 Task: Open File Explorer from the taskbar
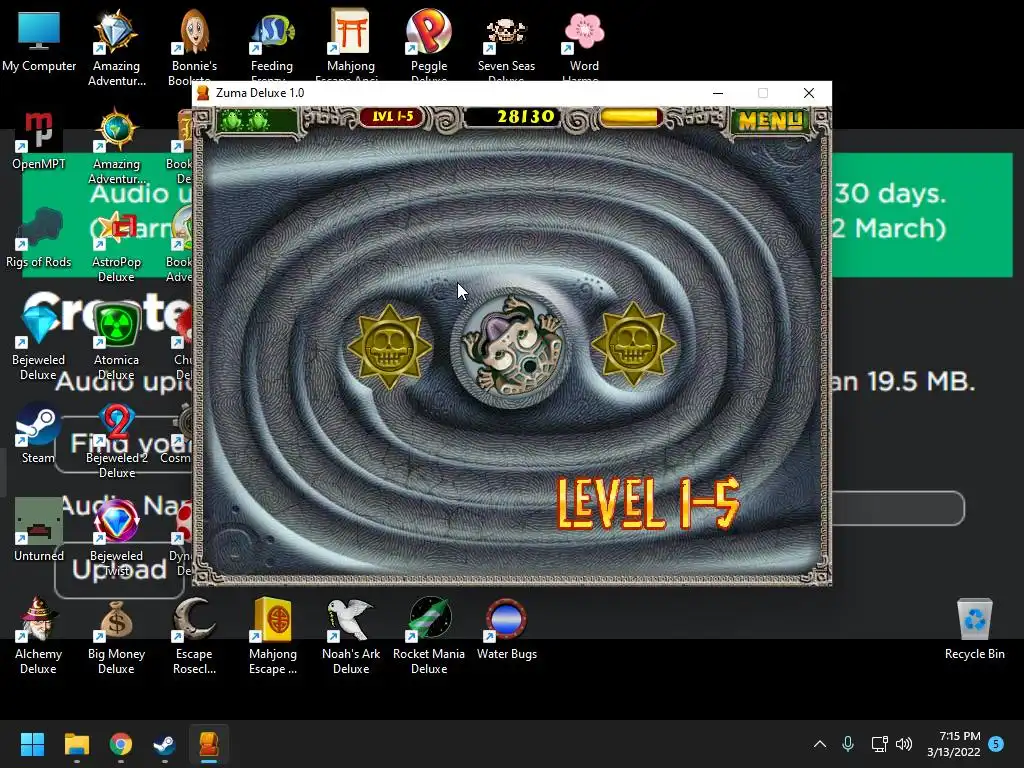point(76,744)
